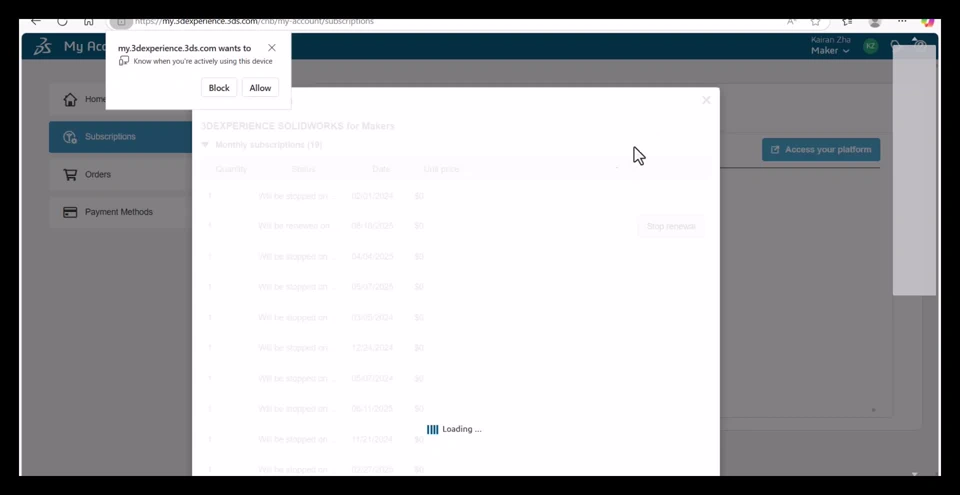Click the browser back arrow
Viewport: 960px width, 495px height.
click(x=36, y=21)
